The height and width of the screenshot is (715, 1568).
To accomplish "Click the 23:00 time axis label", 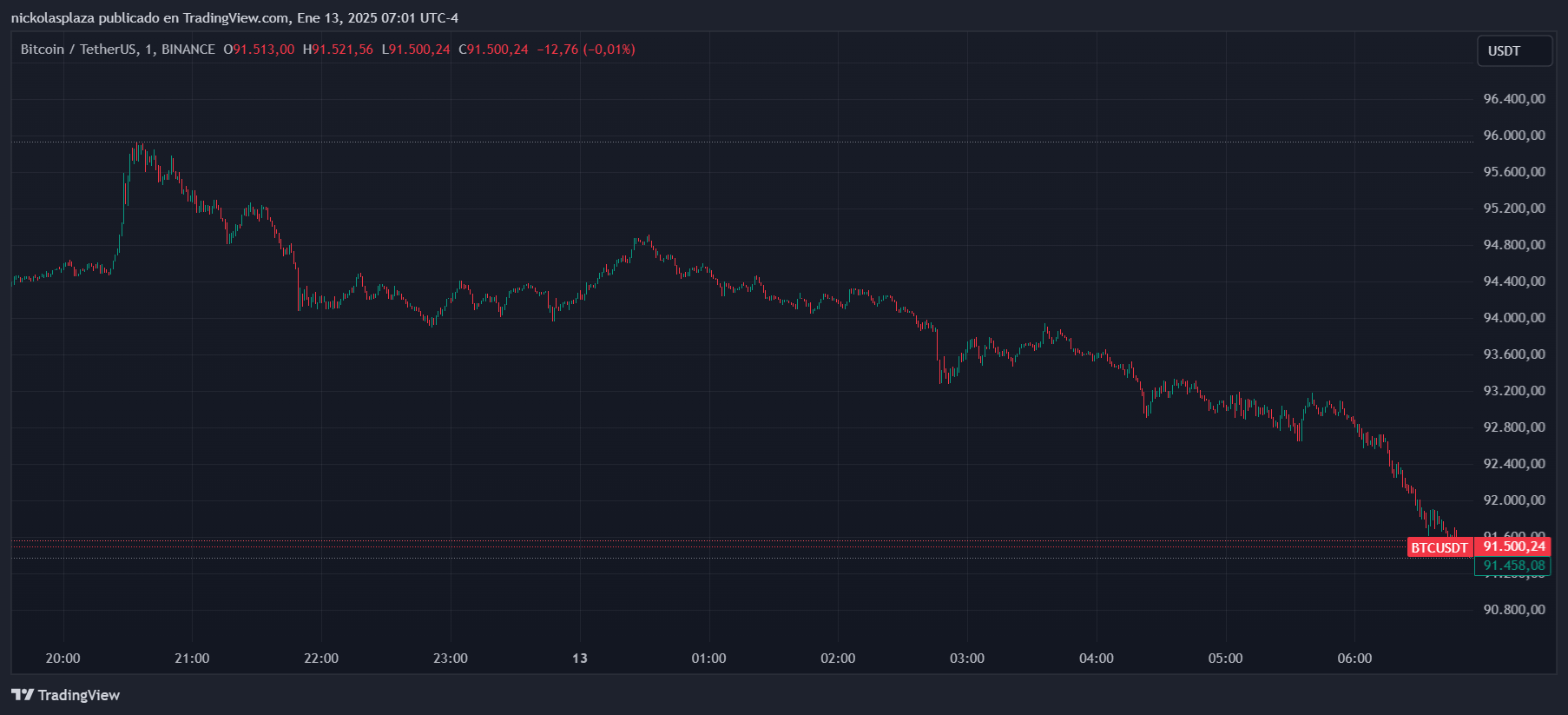I will 451,659.
